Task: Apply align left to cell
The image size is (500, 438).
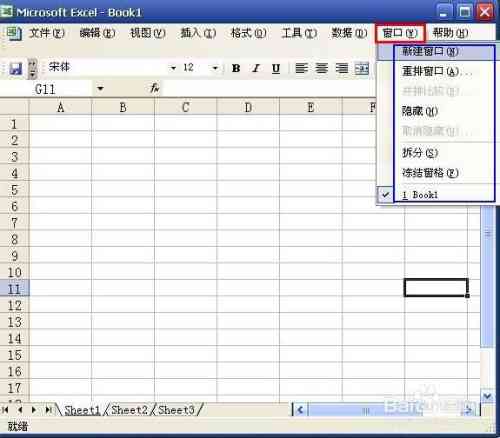Action: tap(301, 68)
